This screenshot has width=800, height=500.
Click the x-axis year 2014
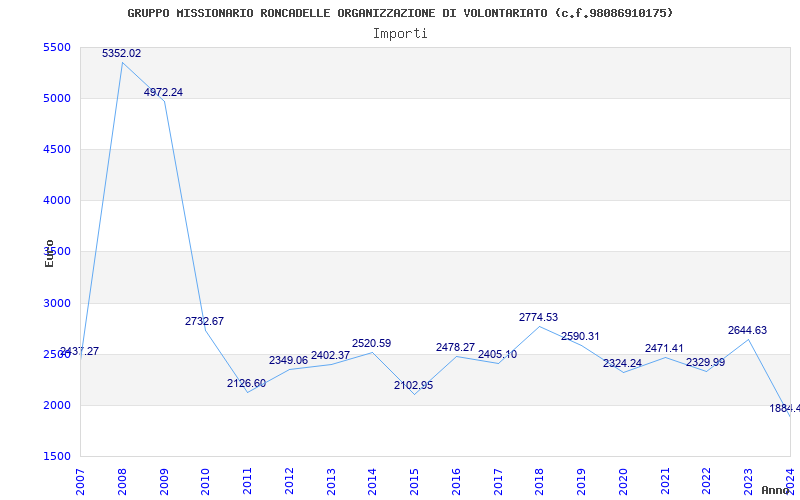click(x=372, y=482)
